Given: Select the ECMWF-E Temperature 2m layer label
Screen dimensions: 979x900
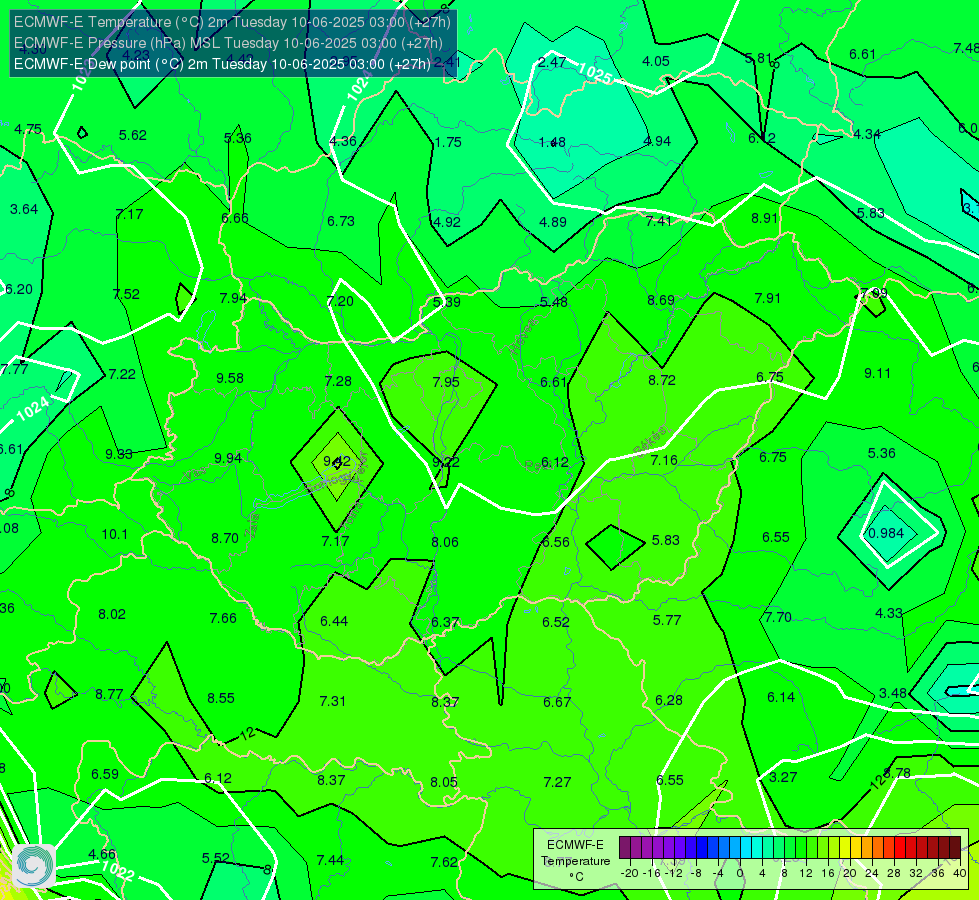Looking at the screenshot, I should click(232, 22).
